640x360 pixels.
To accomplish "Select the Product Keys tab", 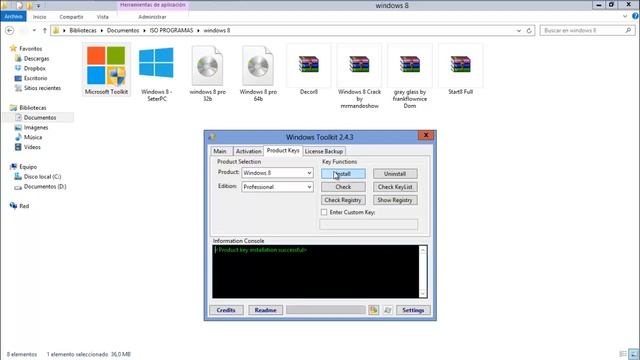I will [283, 150].
